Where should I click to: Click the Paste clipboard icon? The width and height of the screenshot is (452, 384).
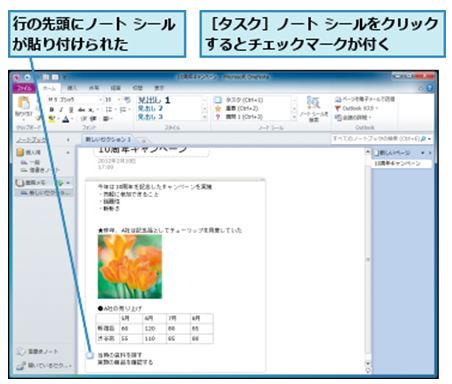point(24,103)
